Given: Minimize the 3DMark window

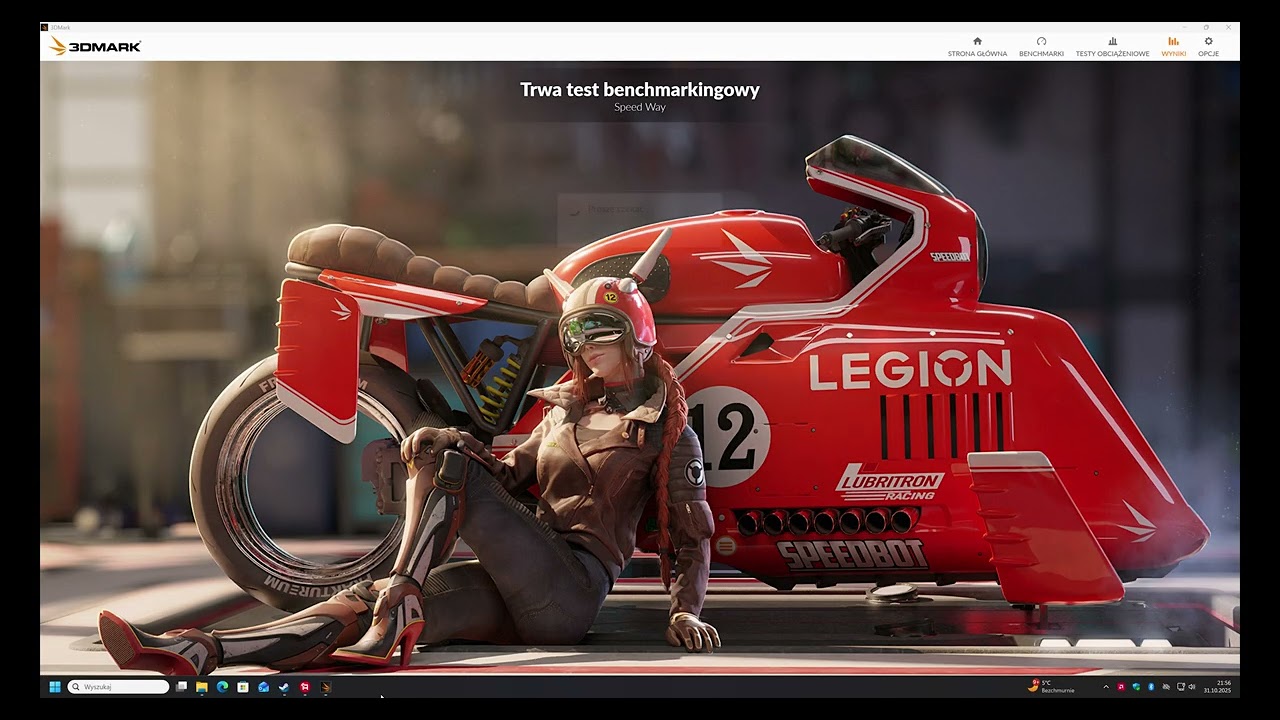Looking at the screenshot, I should click(1184, 27).
